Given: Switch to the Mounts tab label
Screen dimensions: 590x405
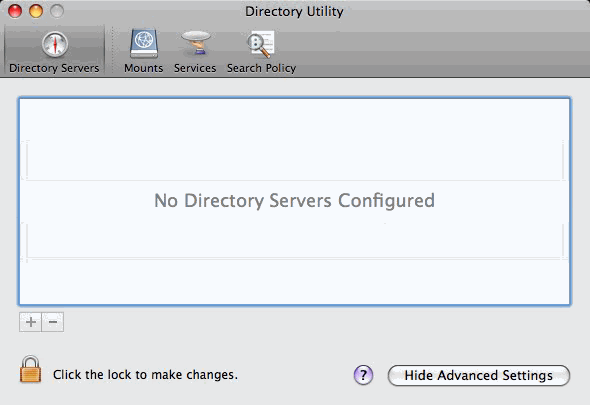Looking at the screenshot, I should [144, 68].
